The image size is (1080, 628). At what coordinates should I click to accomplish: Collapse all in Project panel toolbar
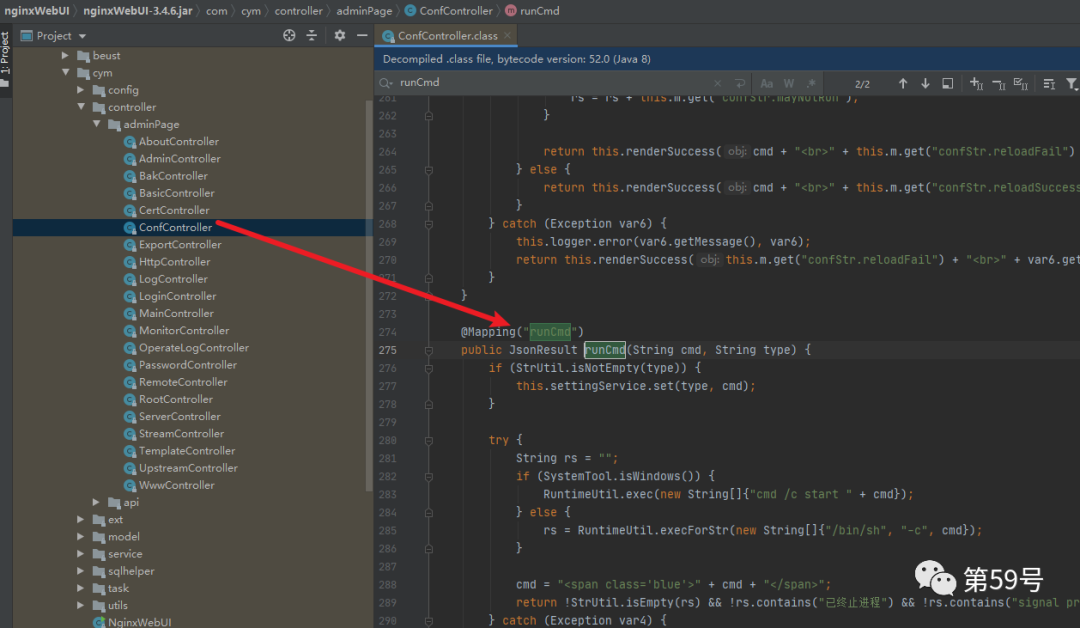tap(311, 35)
